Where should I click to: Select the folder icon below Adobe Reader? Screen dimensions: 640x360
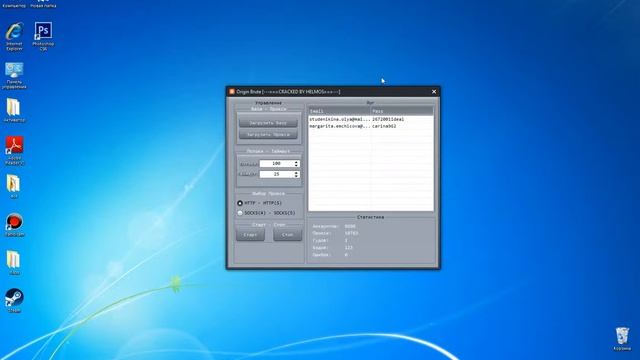click(x=13, y=186)
